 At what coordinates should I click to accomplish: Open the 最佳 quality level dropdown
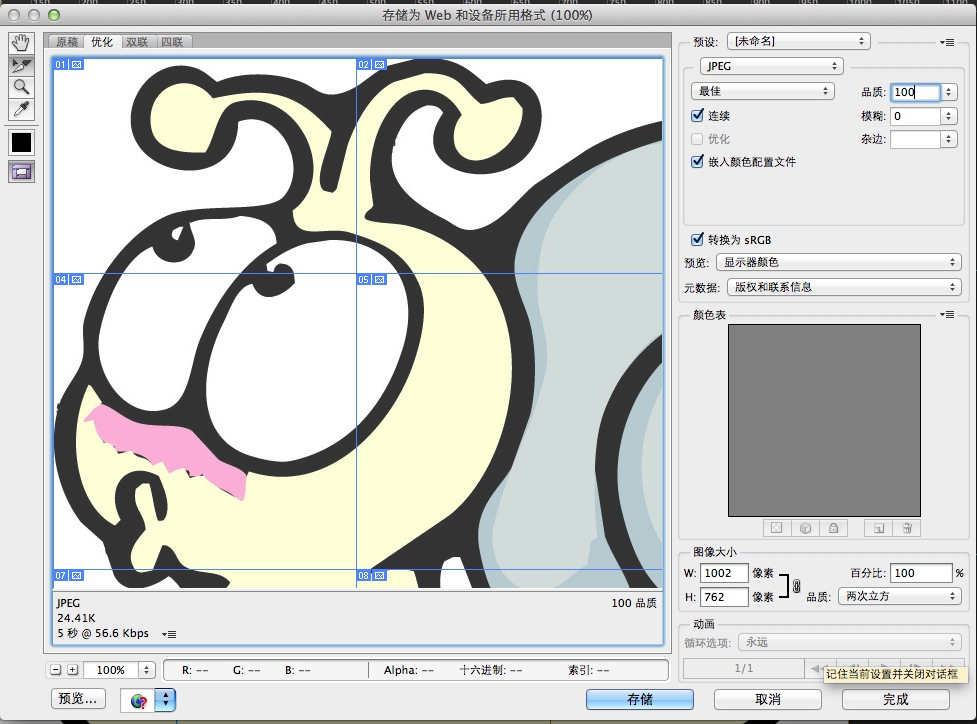click(763, 91)
